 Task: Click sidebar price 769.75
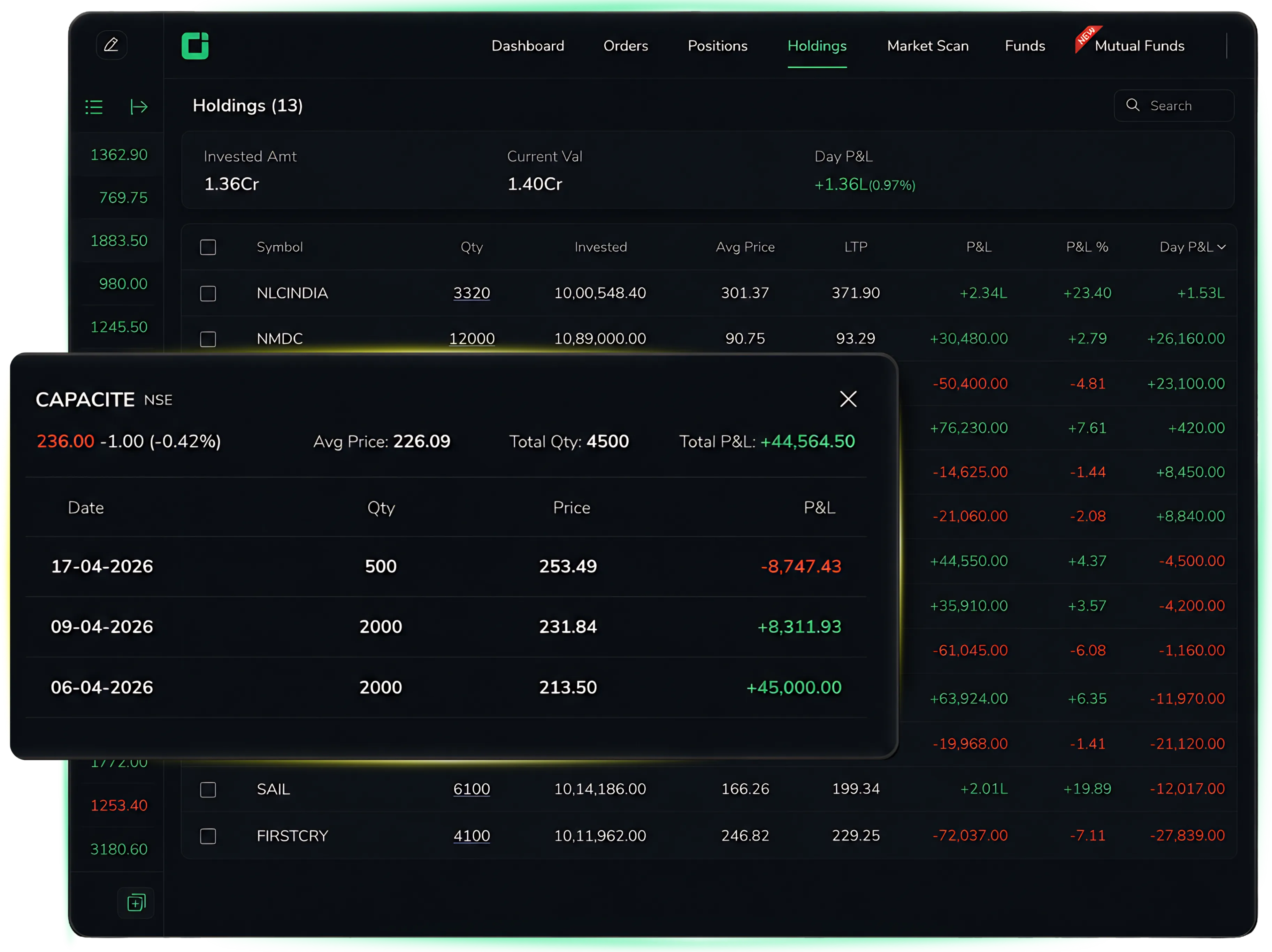123,198
